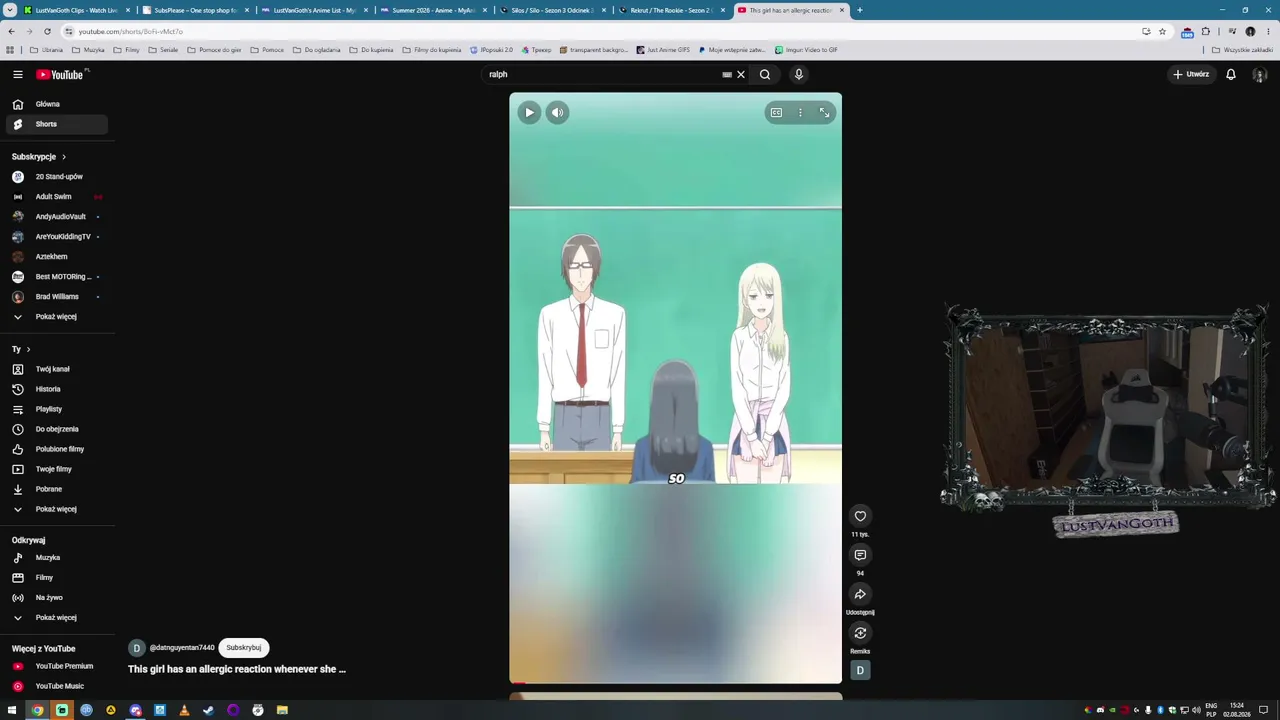This screenshot has height=720, width=1280.
Task: Open Główna in the sidebar
Action: (57, 104)
